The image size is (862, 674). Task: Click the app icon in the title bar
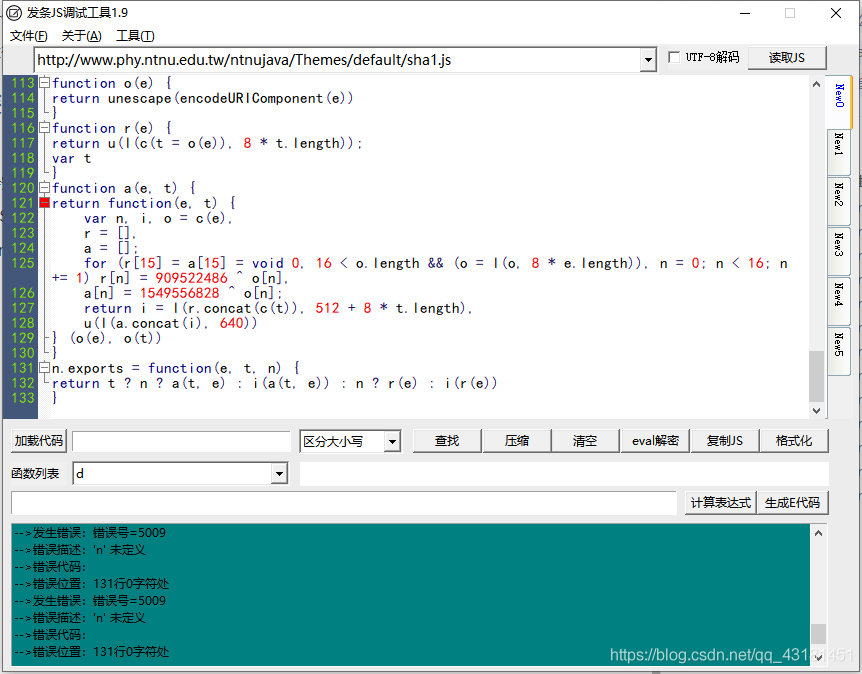point(13,12)
